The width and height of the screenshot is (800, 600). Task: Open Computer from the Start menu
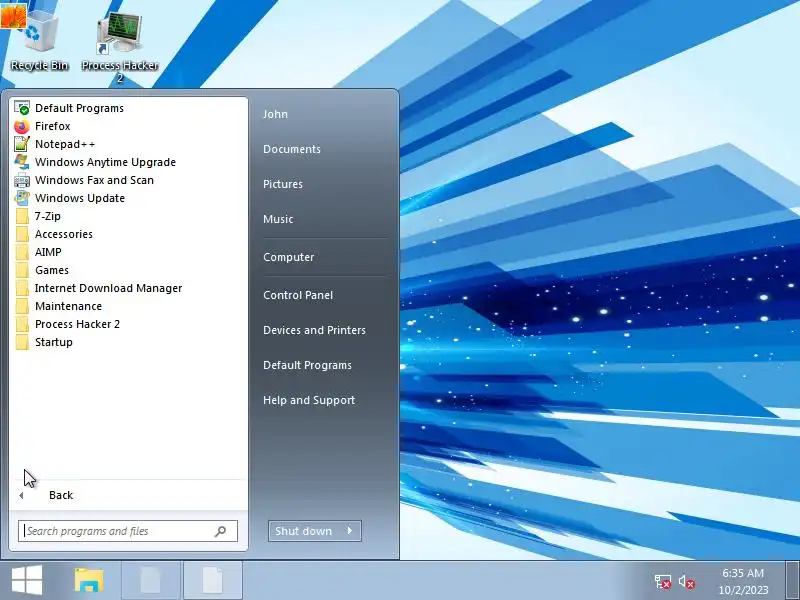288,257
